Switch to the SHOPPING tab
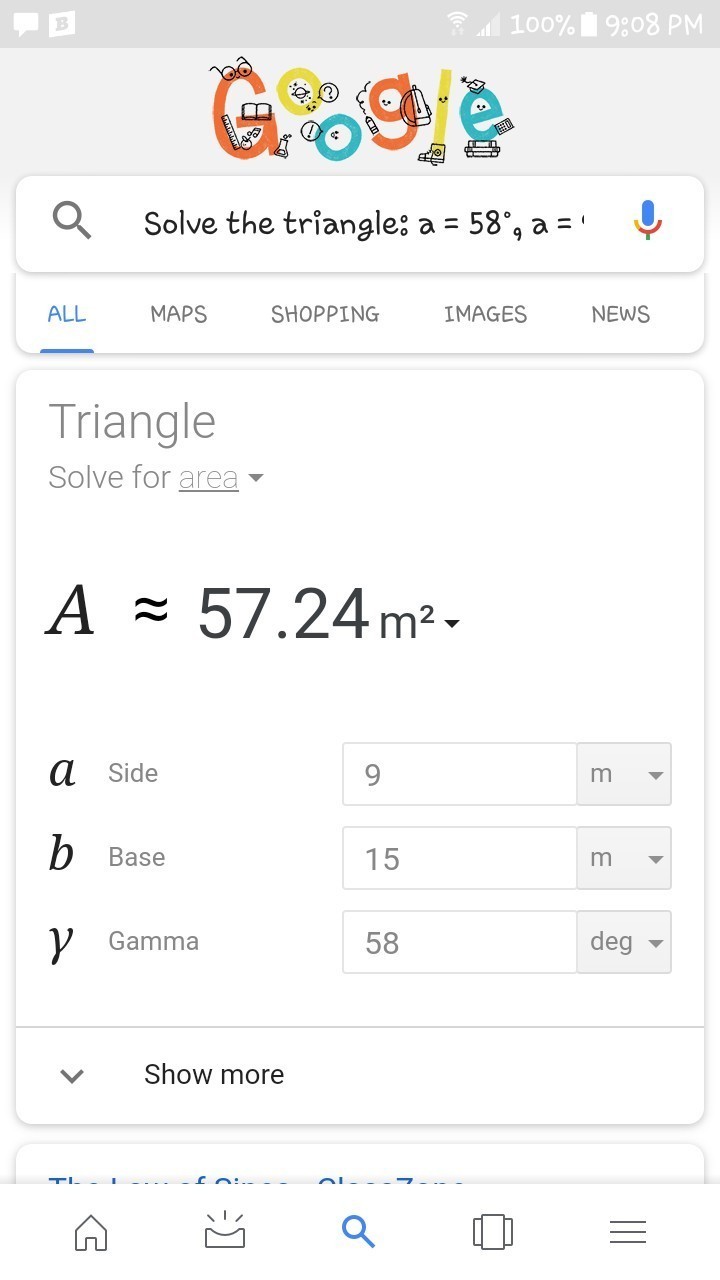 point(325,314)
